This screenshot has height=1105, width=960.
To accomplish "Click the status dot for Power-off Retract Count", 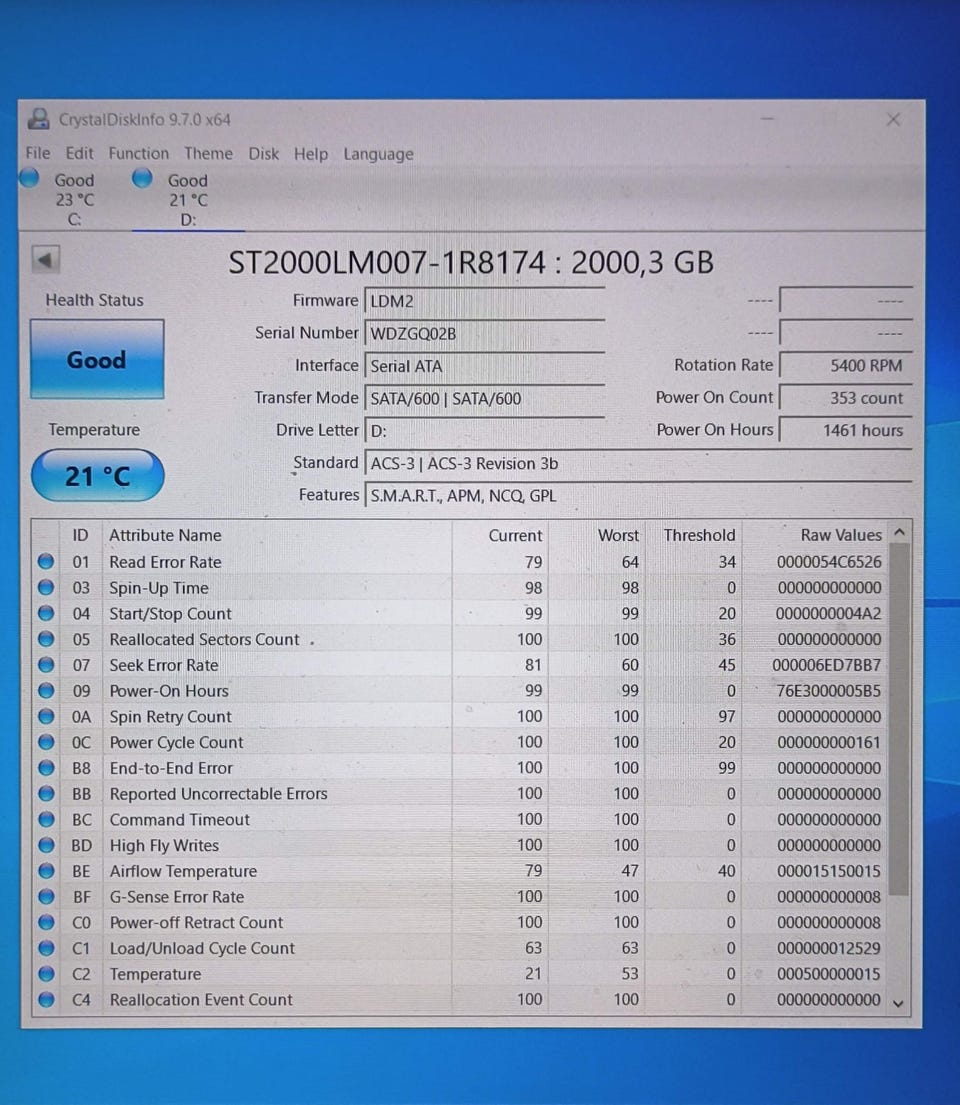I will (x=46, y=922).
